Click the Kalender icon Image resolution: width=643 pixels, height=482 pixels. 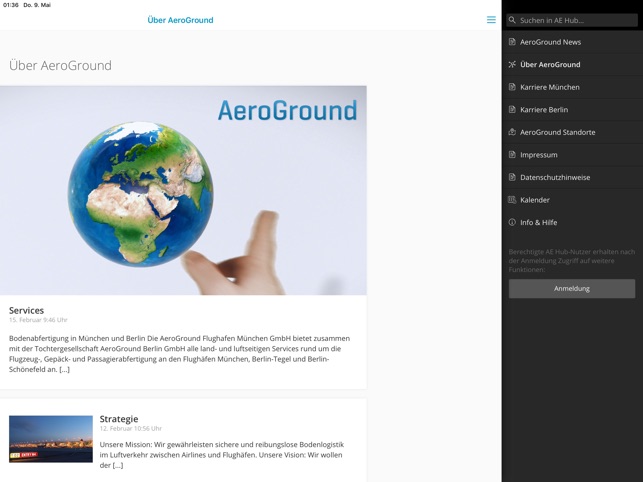pos(512,200)
